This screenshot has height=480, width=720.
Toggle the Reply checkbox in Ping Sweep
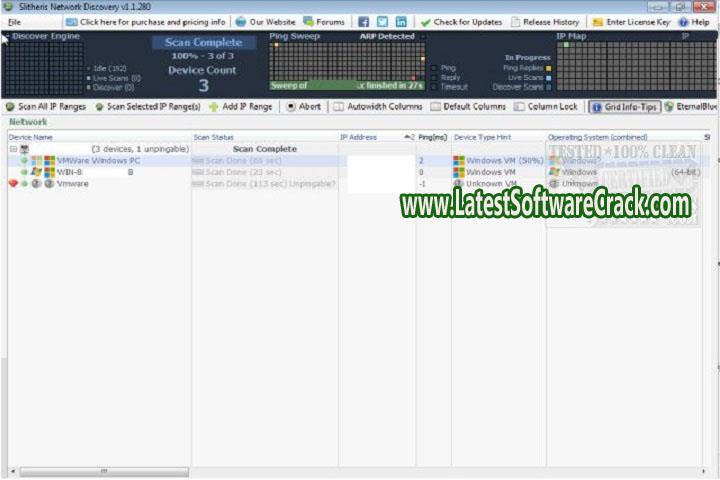[x=434, y=78]
